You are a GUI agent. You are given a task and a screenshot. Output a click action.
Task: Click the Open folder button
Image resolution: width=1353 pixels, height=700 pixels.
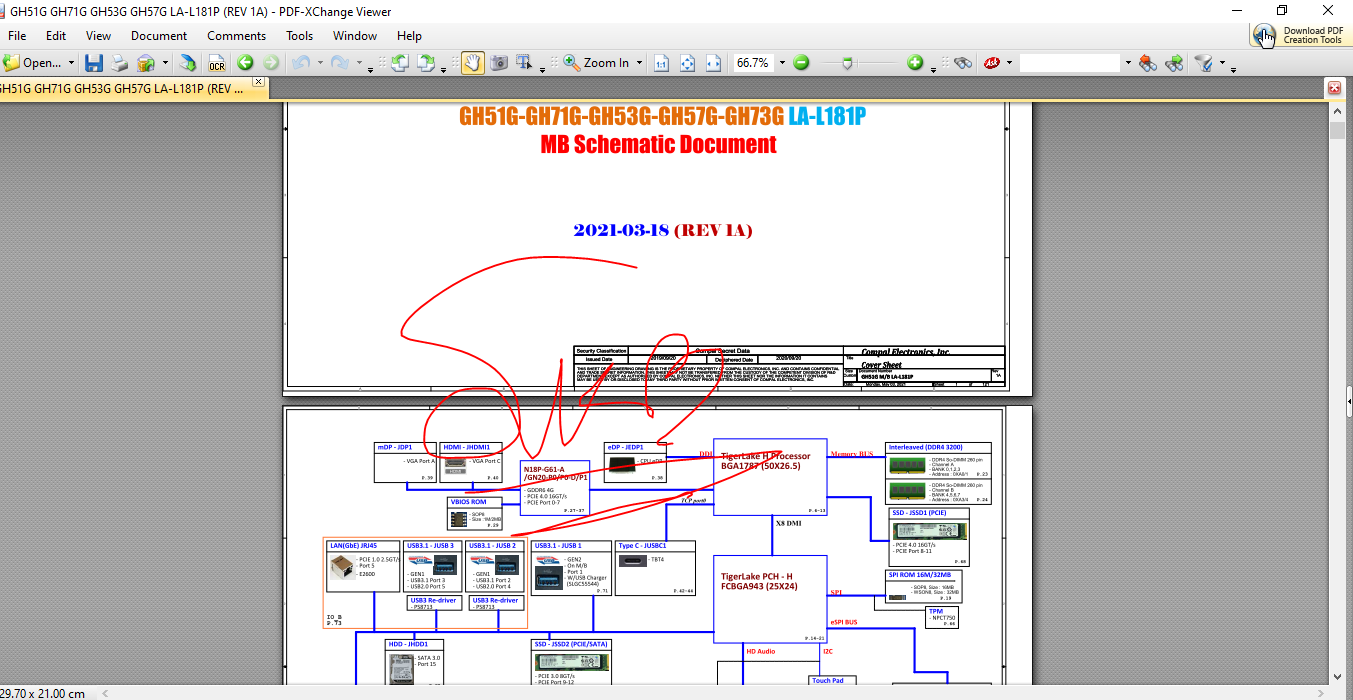[x=32, y=63]
